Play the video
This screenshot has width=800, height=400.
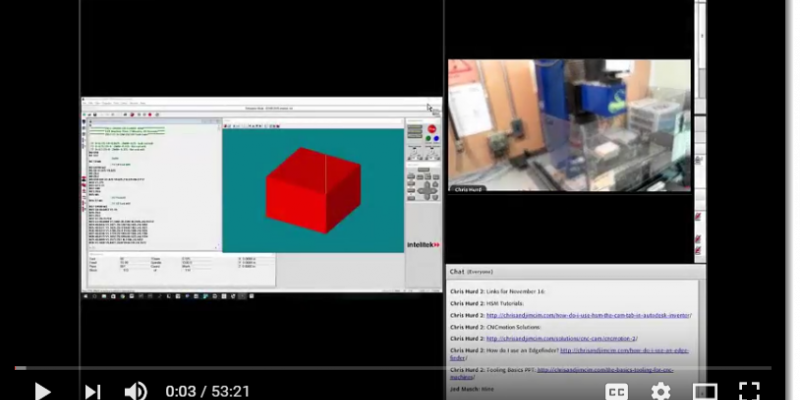[41, 391]
